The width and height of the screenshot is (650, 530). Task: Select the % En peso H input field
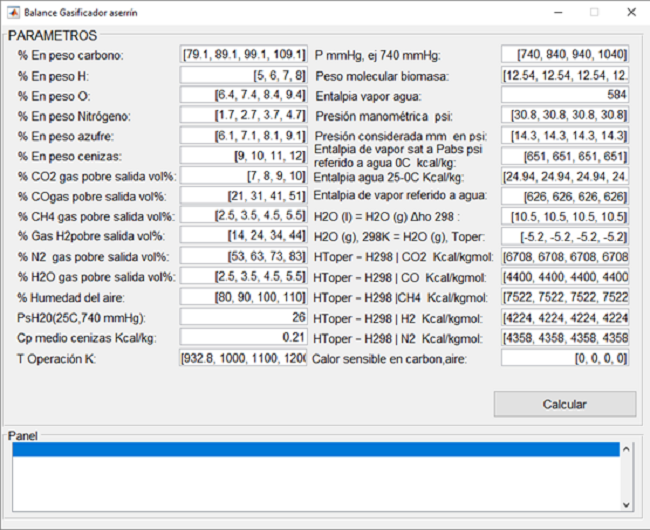[x=243, y=75]
